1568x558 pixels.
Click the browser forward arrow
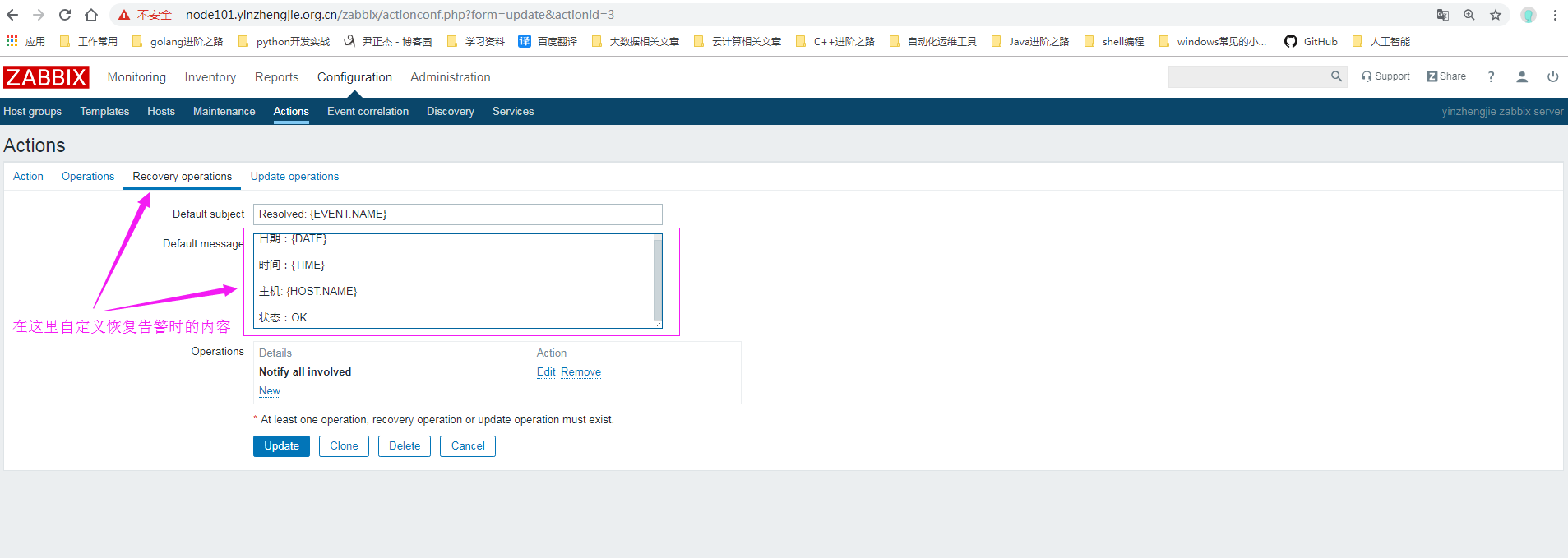tap(39, 15)
